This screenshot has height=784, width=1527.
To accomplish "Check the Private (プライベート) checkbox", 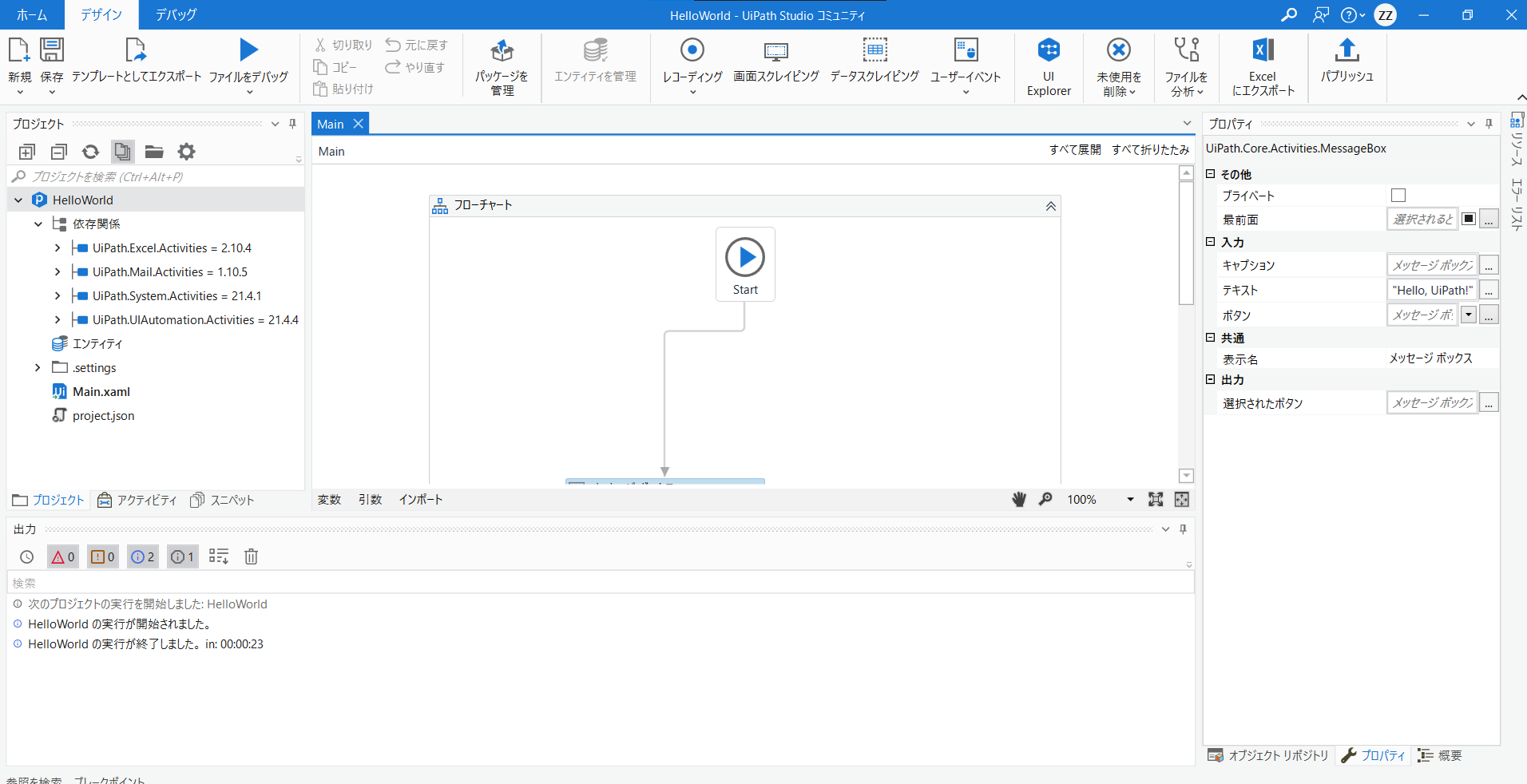I will point(1398,196).
